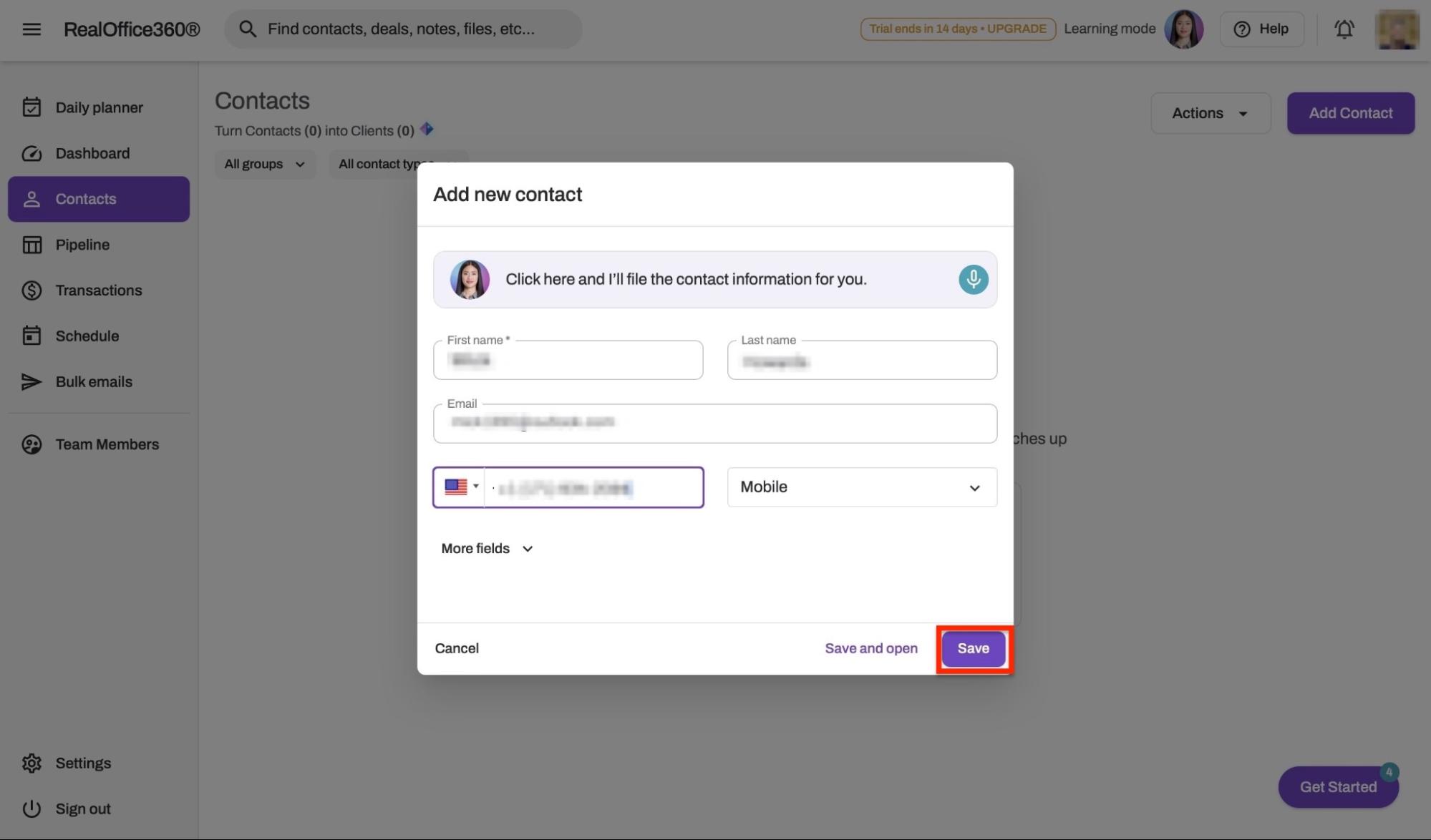Open the notifications bell

pos(1344,29)
